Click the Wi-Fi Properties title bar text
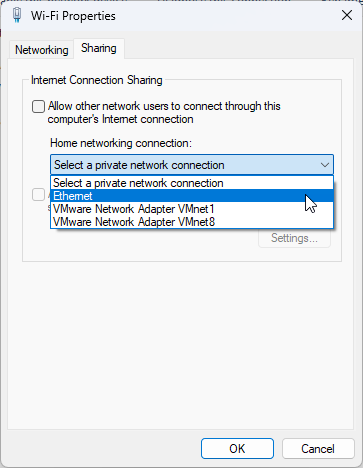Viewport: 363px width, 468px height. [x=73, y=16]
